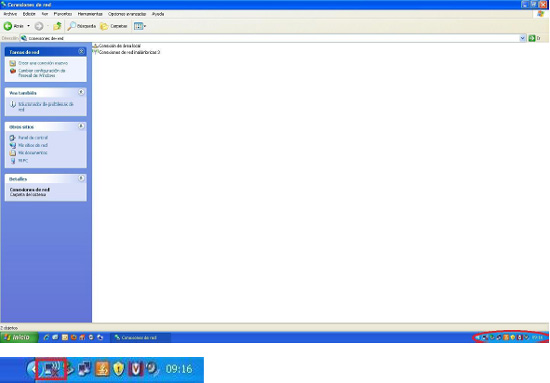This screenshot has width=550, height=383.
Task: Collapse the Otros sitios panel
Action: 81,126
